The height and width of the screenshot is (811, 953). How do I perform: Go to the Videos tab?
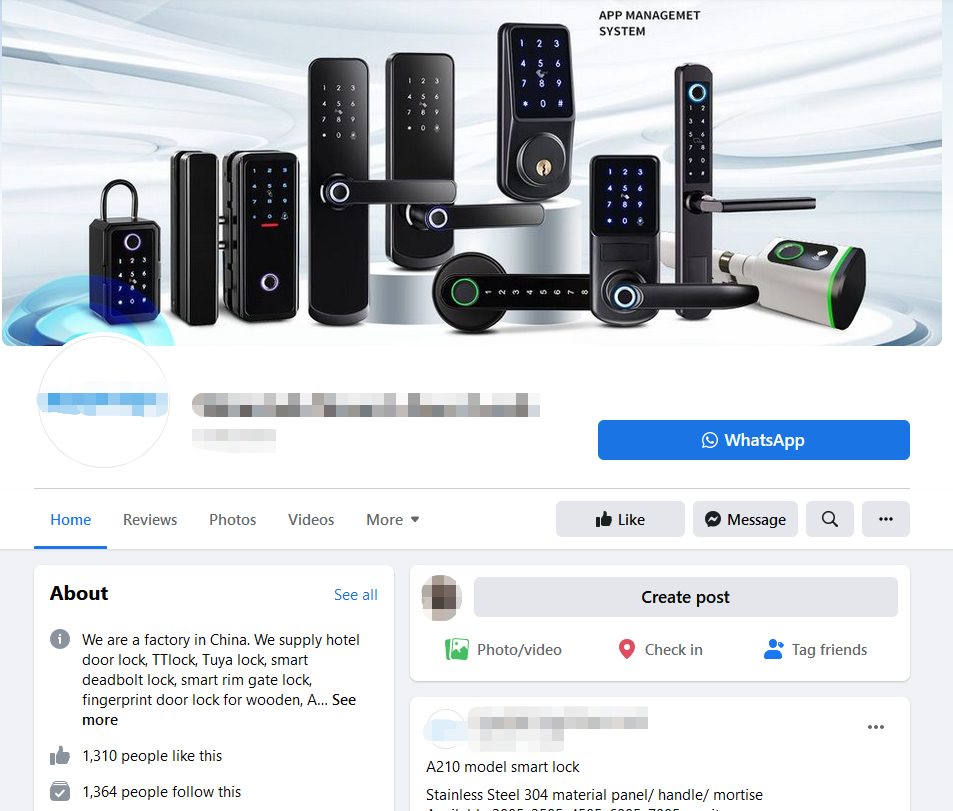311,520
